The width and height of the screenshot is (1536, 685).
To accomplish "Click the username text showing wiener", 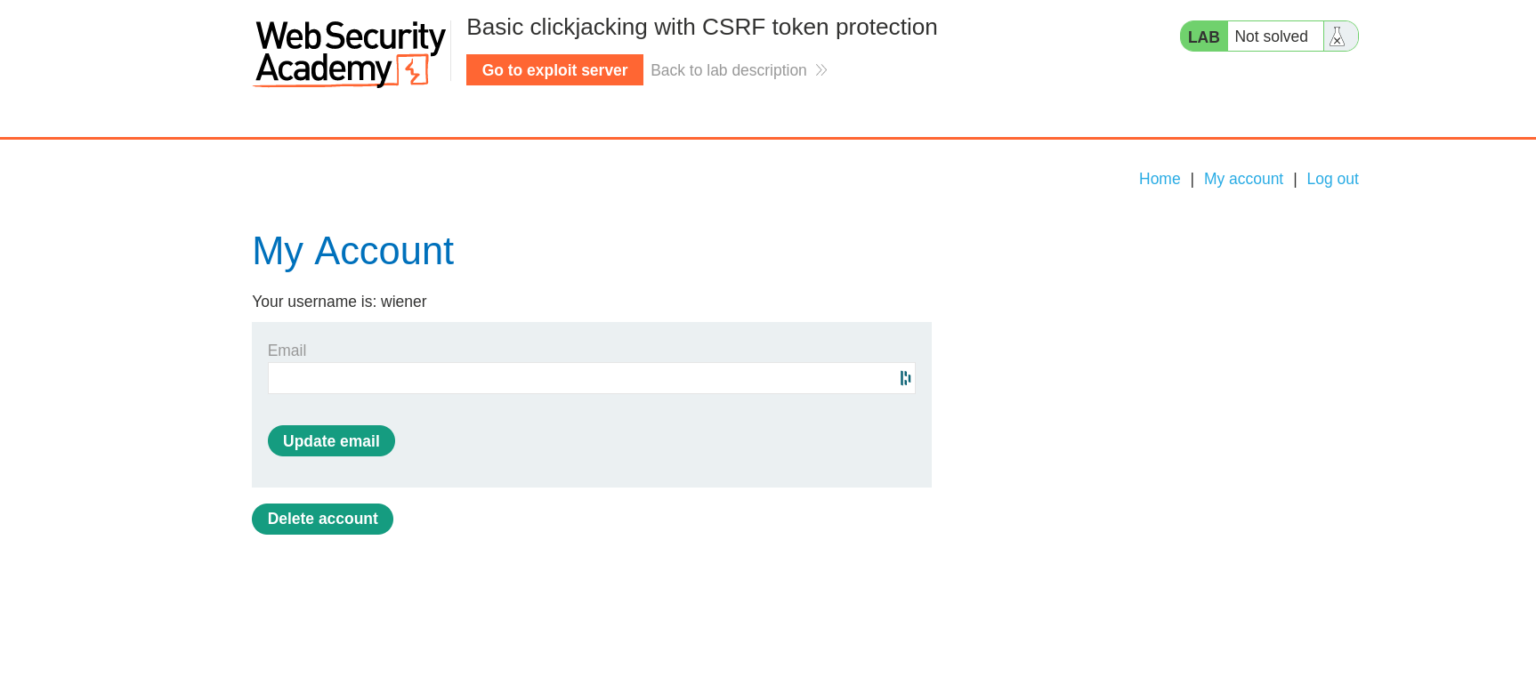I will pyautogui.click(x=339, y=301).
